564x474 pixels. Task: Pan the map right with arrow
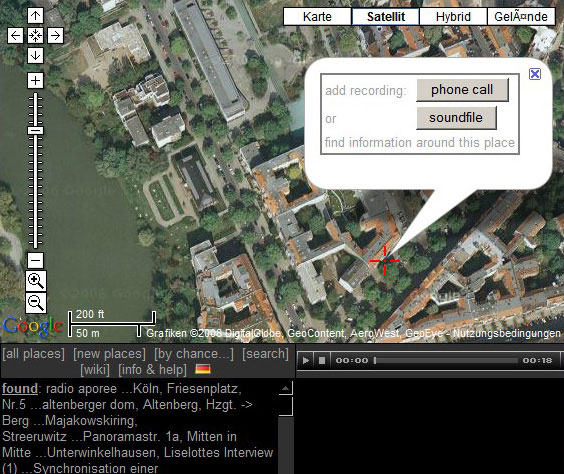[x=55, y=36]
